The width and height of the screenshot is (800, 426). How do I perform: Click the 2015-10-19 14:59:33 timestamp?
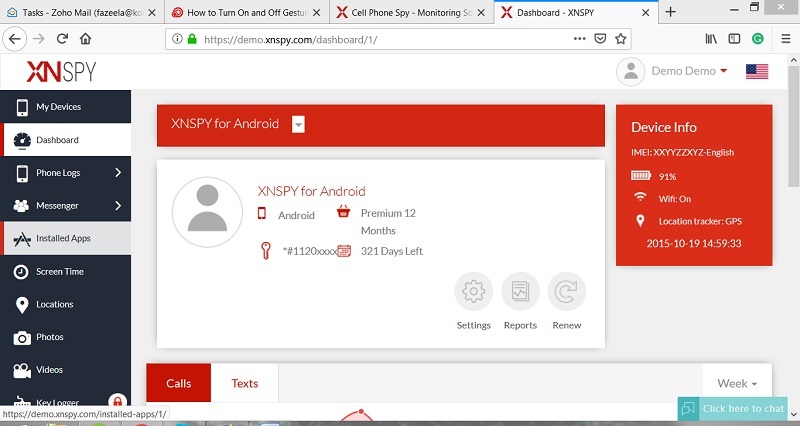(x=694, y=243)
